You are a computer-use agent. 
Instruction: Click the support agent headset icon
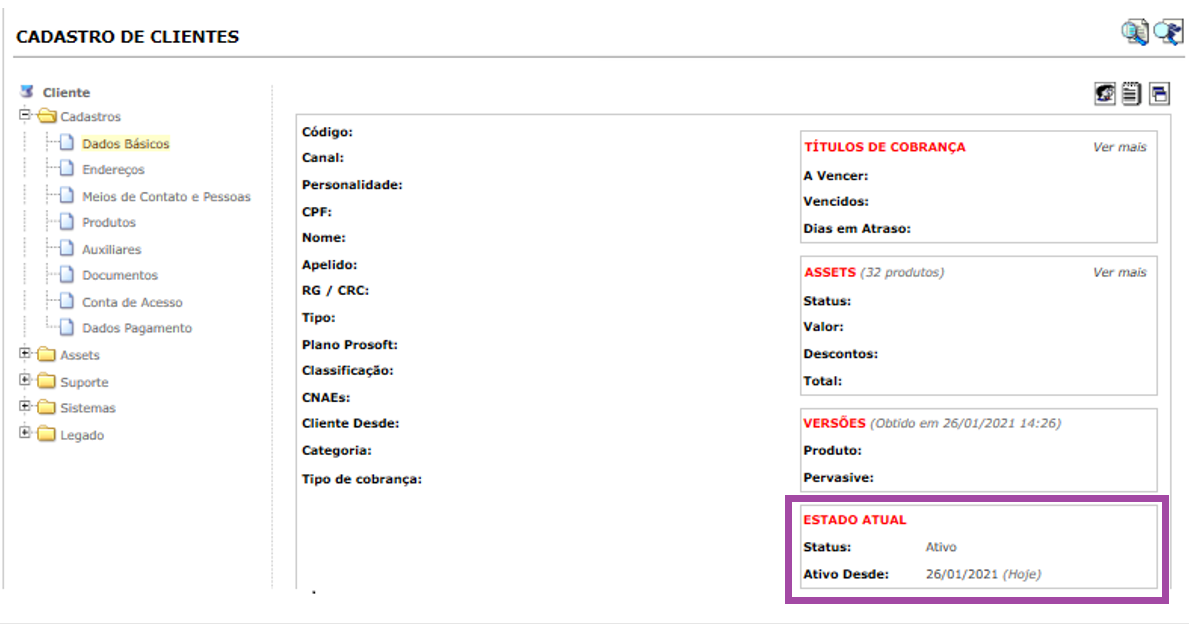click(1104, 94)
